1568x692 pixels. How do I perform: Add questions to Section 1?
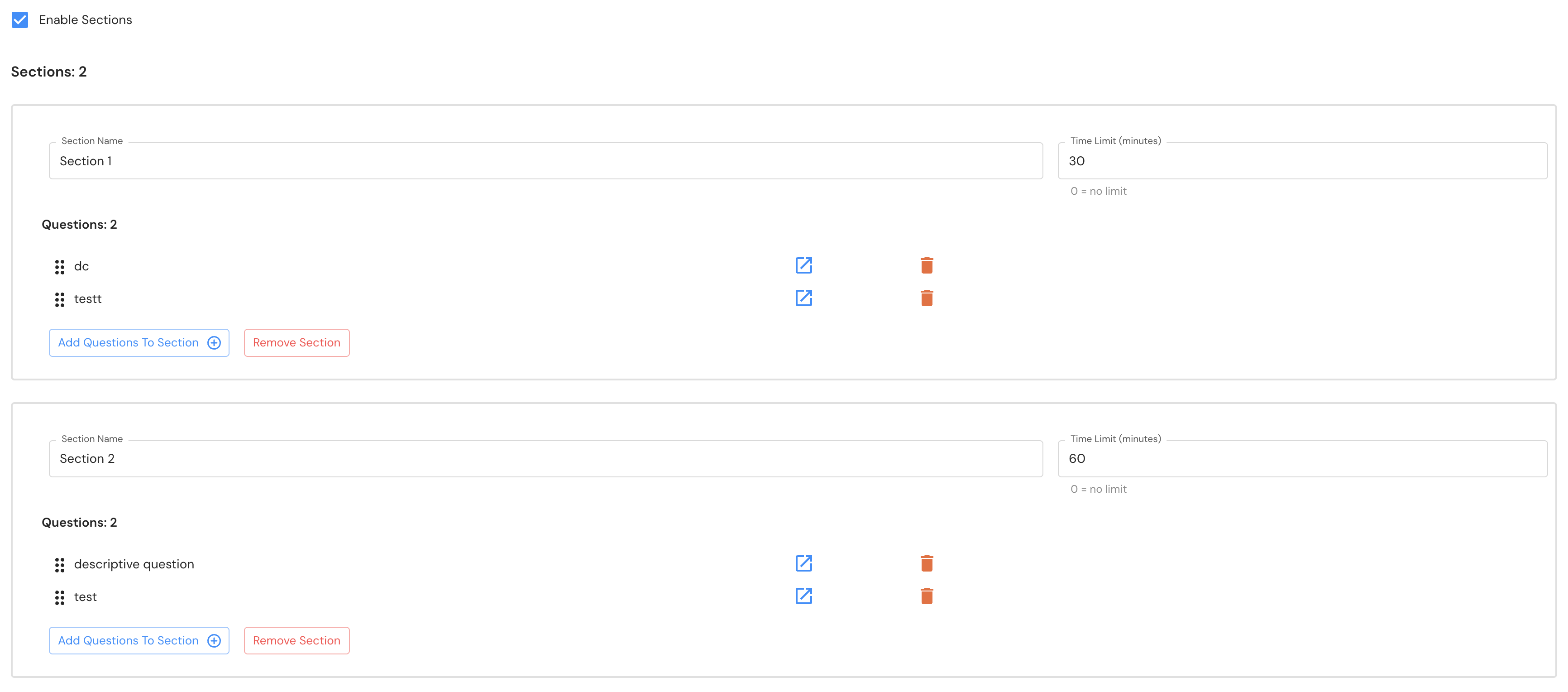139,343
